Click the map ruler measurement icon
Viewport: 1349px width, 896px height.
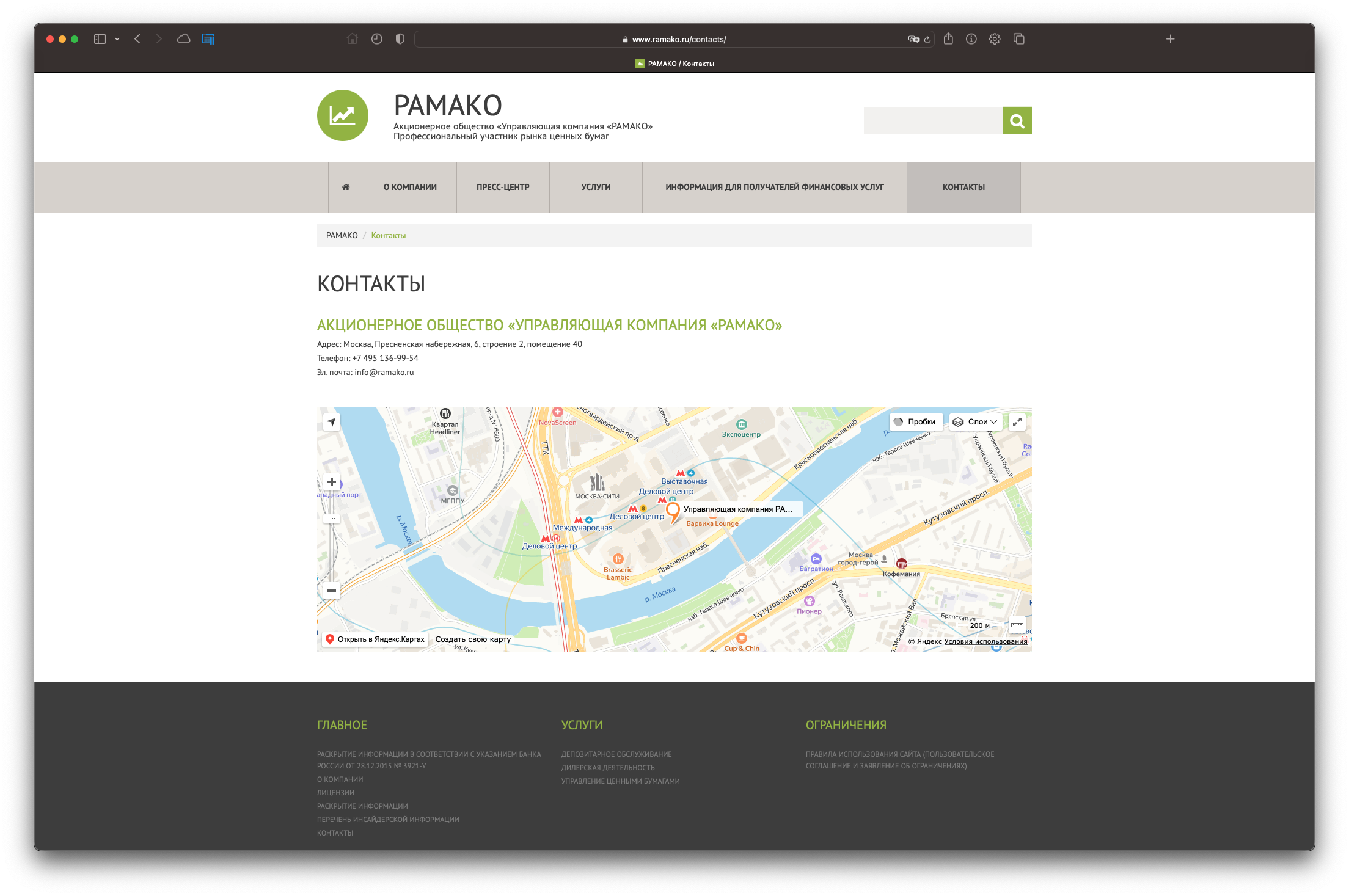(1017, 625)
